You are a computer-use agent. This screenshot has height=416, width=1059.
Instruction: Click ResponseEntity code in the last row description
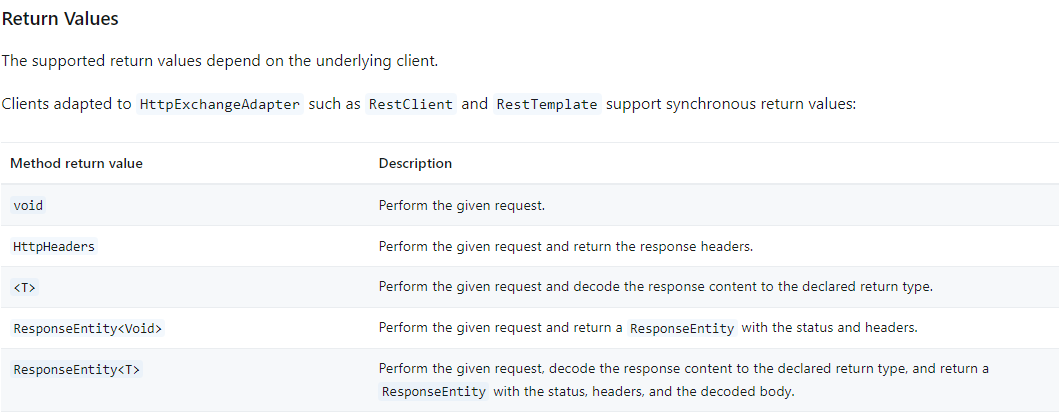click(434, 392)
